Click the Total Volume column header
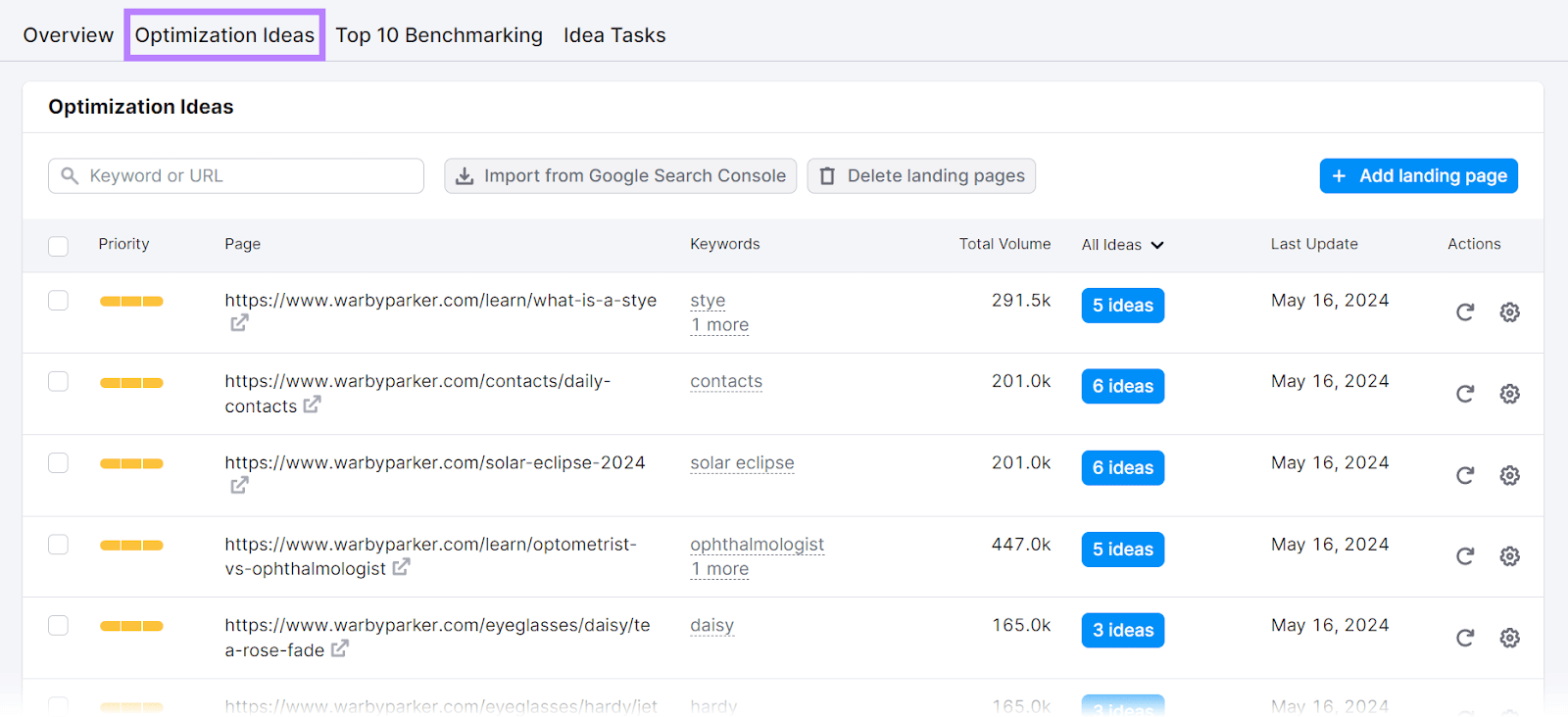 point(1004,244)
